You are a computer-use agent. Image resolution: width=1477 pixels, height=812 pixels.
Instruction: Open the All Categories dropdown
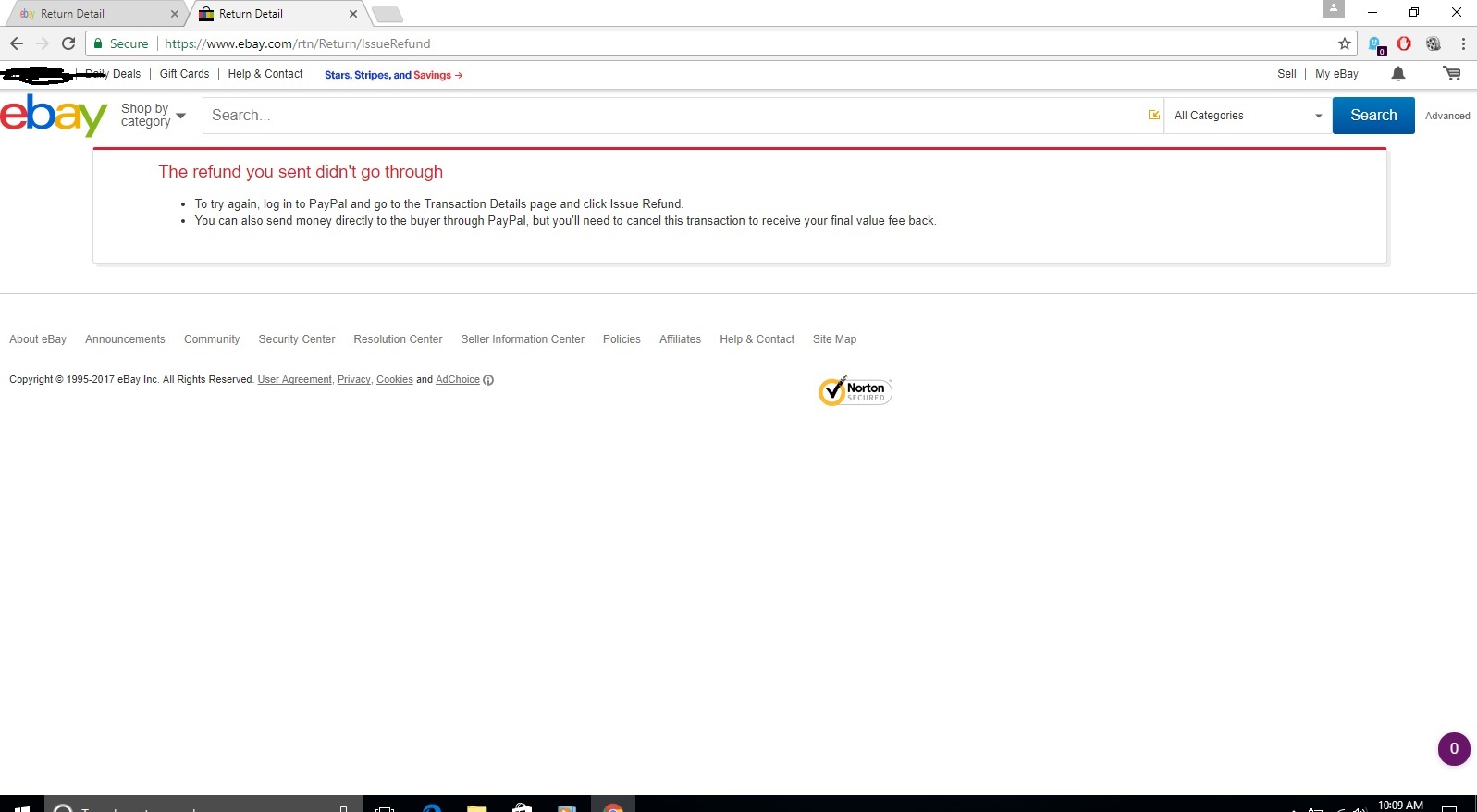pyautogui.click(x=1249, y=116)
